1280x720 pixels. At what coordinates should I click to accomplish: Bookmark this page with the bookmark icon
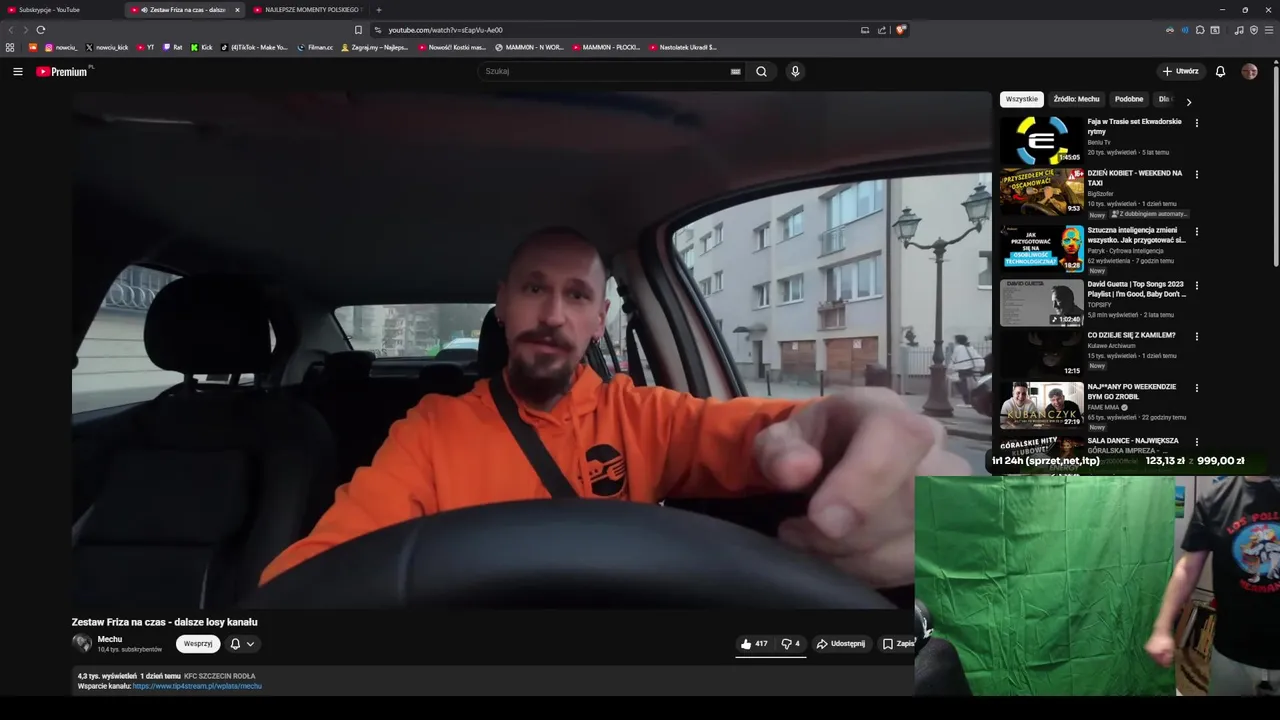pyautogui.click(x=359, y=30)
